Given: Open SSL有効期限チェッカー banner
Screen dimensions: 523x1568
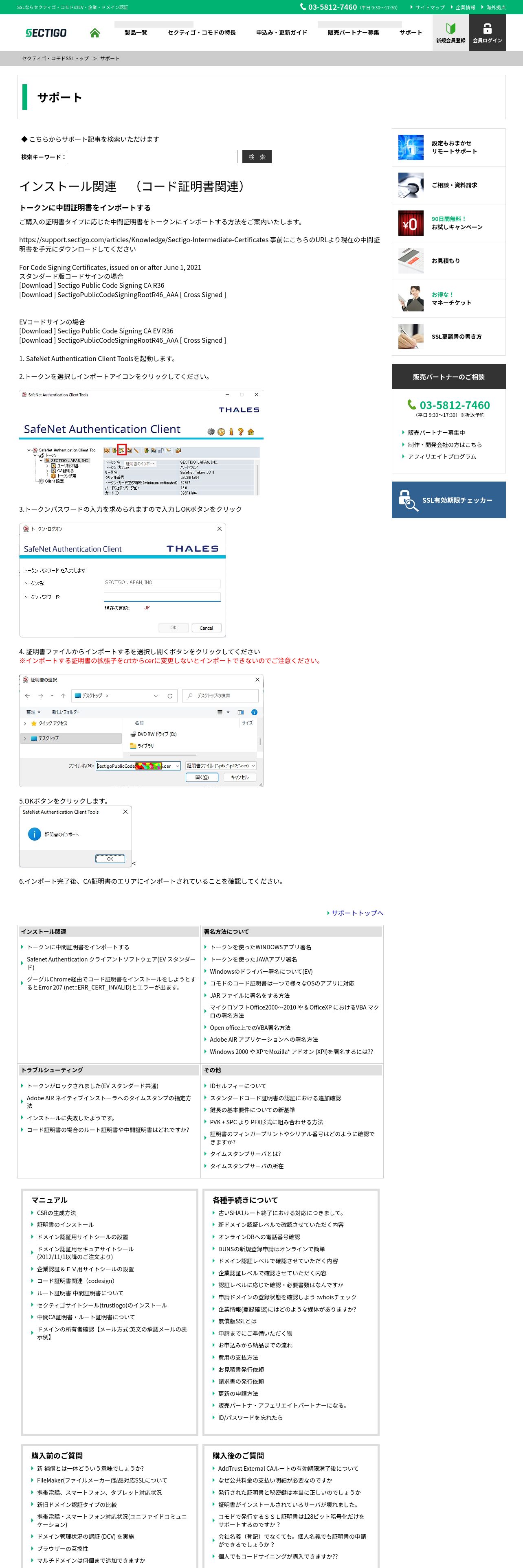Looking at the screenshot, I should point(449,500).
